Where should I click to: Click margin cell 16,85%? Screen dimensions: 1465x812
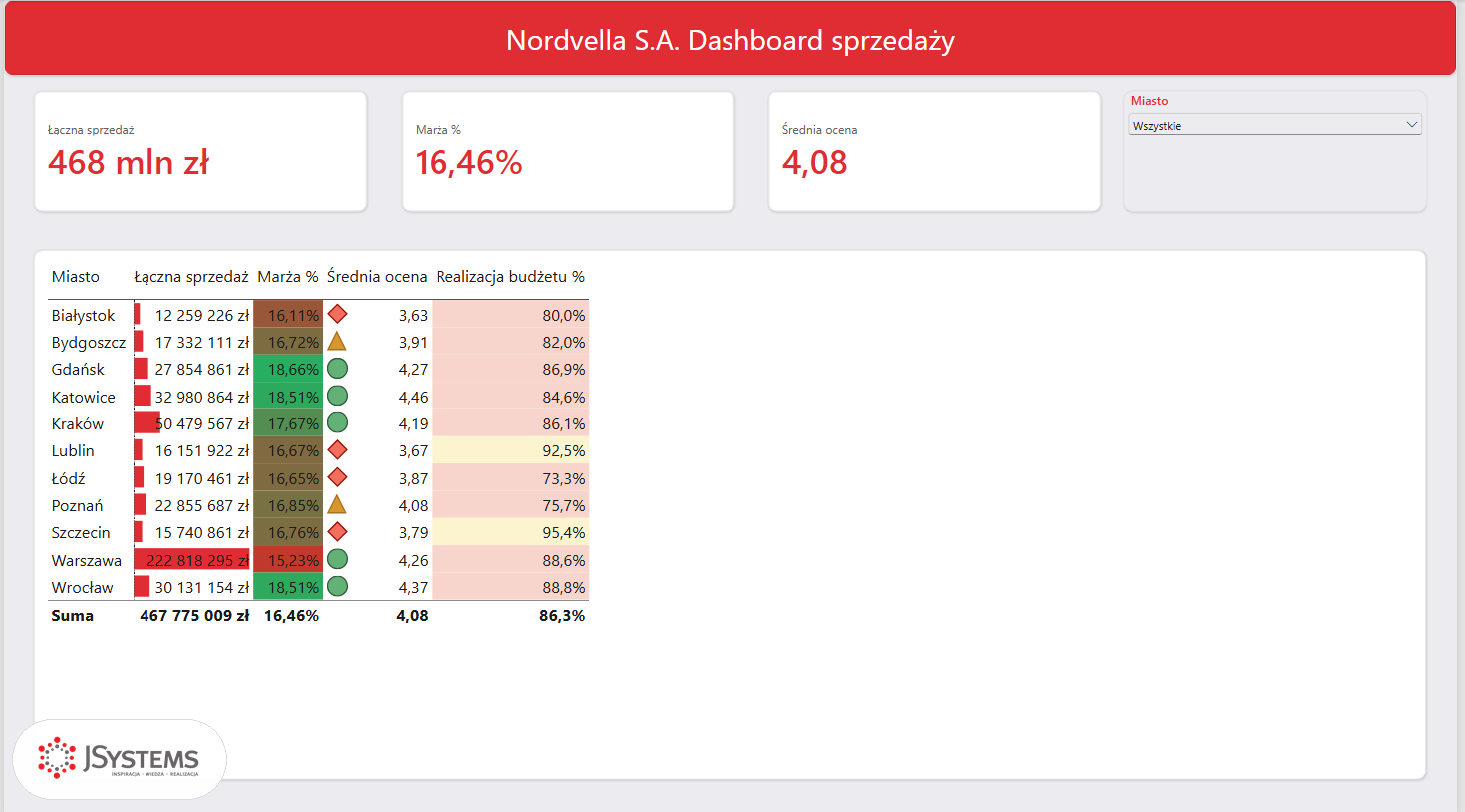point(288,505)
